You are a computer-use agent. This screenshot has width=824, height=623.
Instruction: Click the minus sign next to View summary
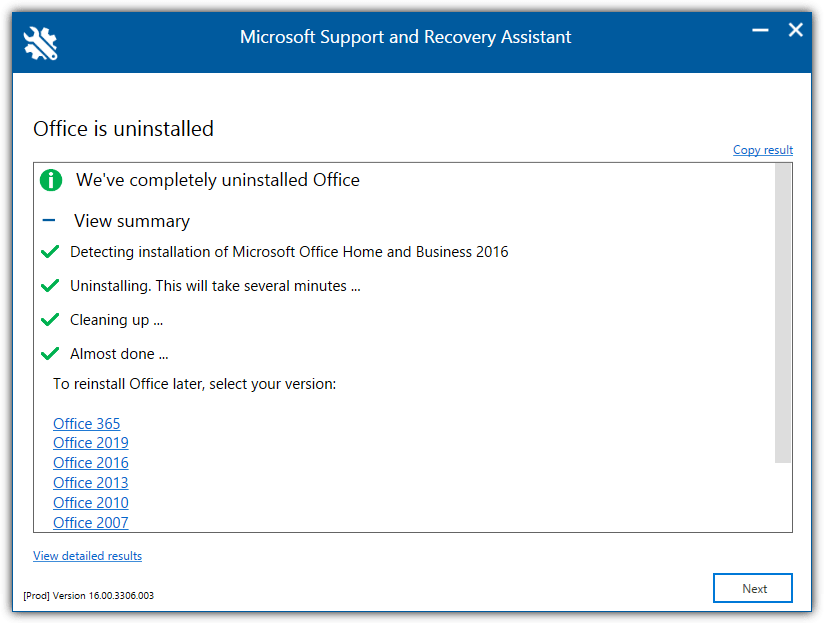tap(49, 220)
